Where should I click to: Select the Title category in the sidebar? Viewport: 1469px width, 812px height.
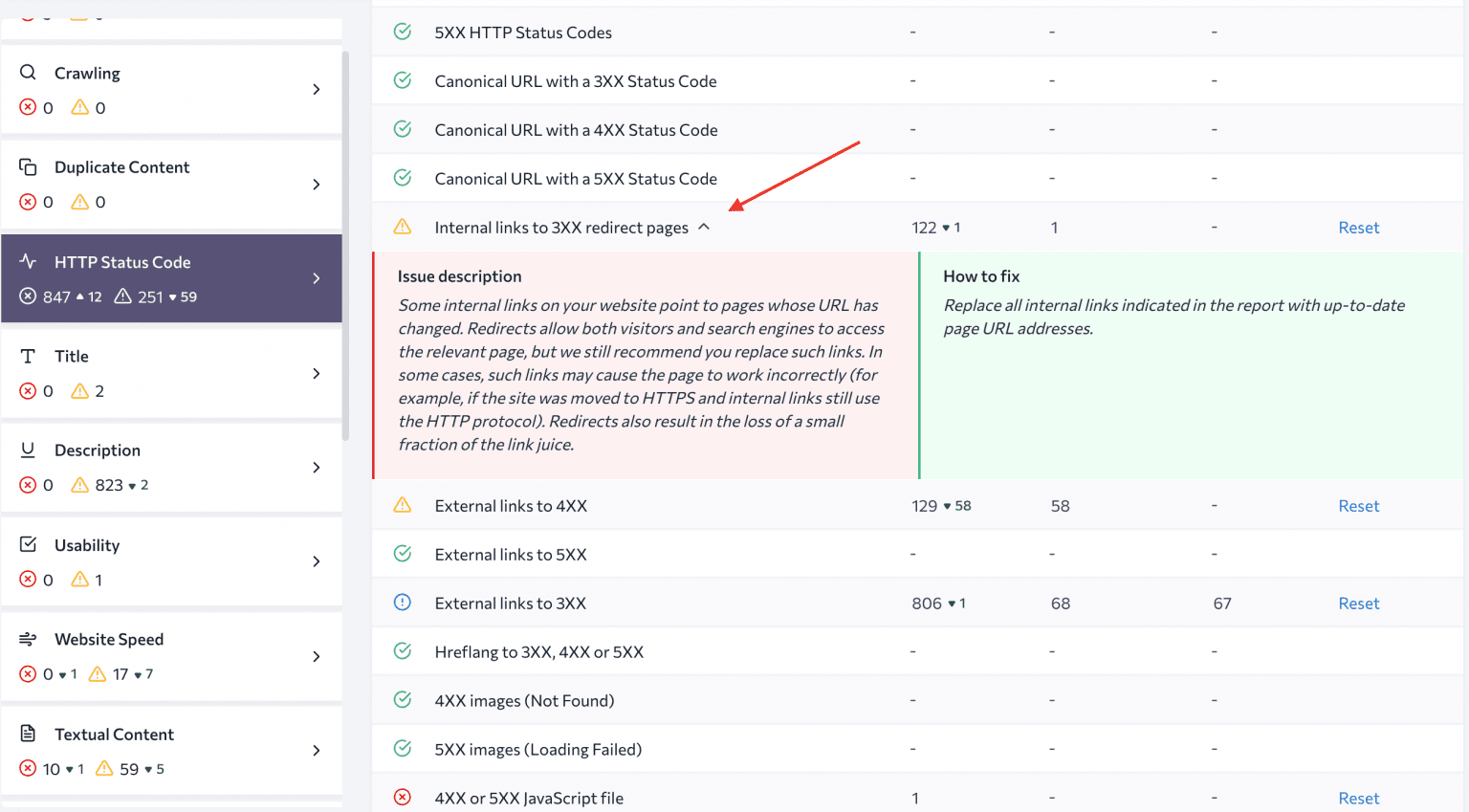pos(172,373)
